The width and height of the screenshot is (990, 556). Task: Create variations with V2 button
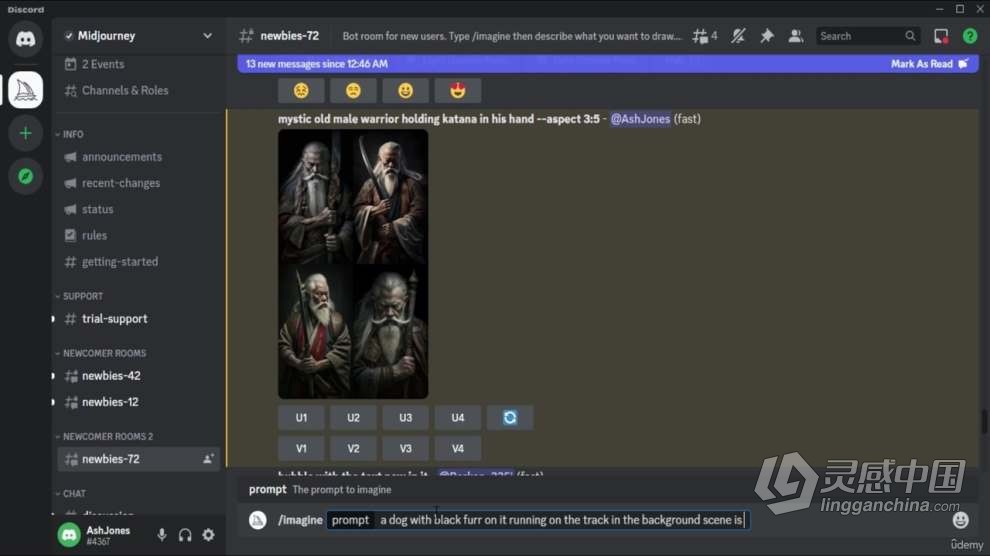pyautogui.click(x=353, y=449)
